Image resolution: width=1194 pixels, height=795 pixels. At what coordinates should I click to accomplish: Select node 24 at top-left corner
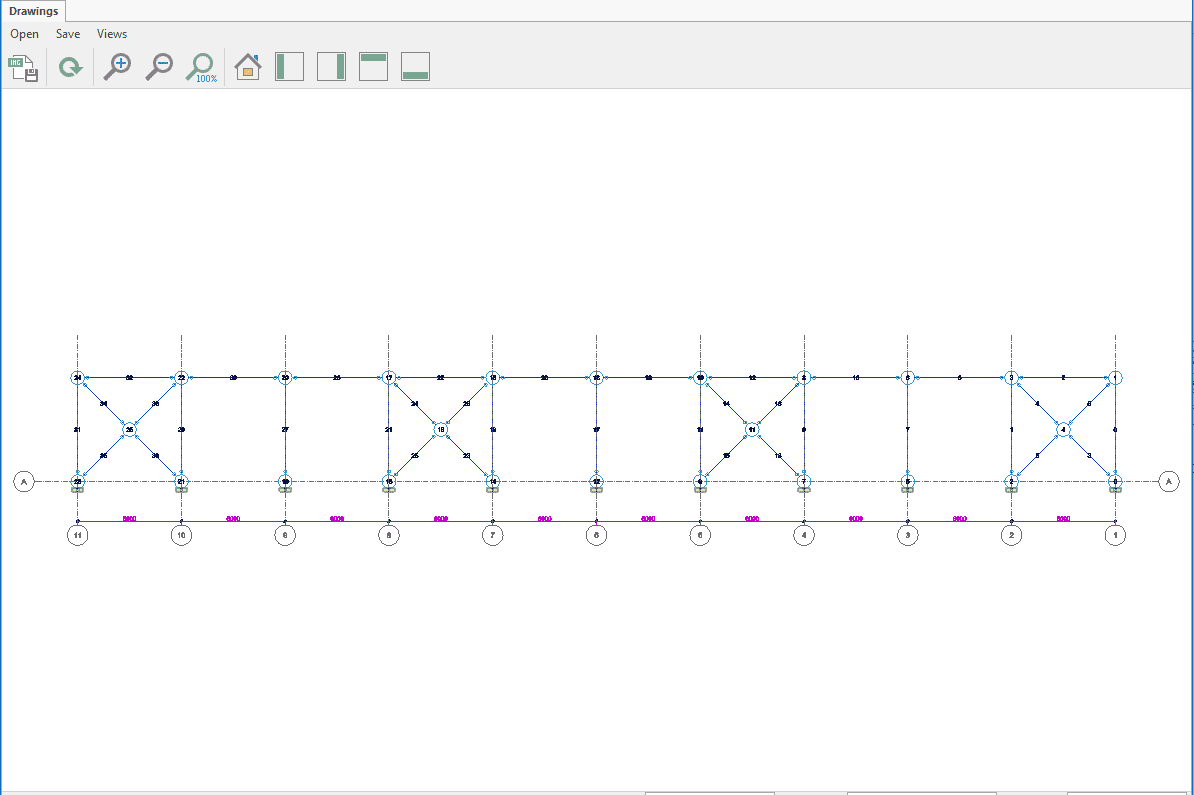coord(77,378)
